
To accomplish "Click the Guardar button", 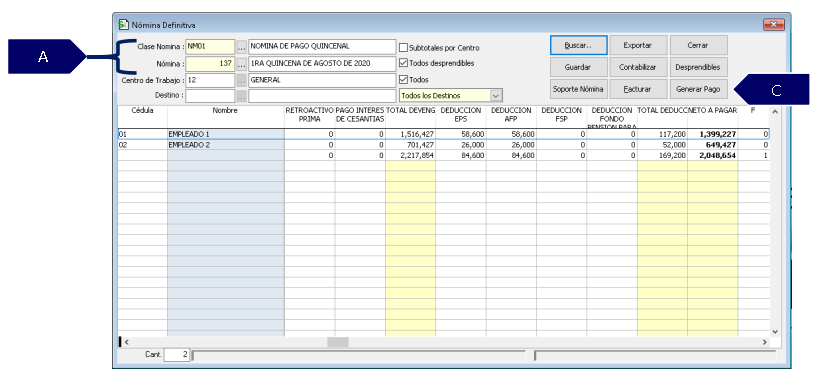I will click(578, 67).
